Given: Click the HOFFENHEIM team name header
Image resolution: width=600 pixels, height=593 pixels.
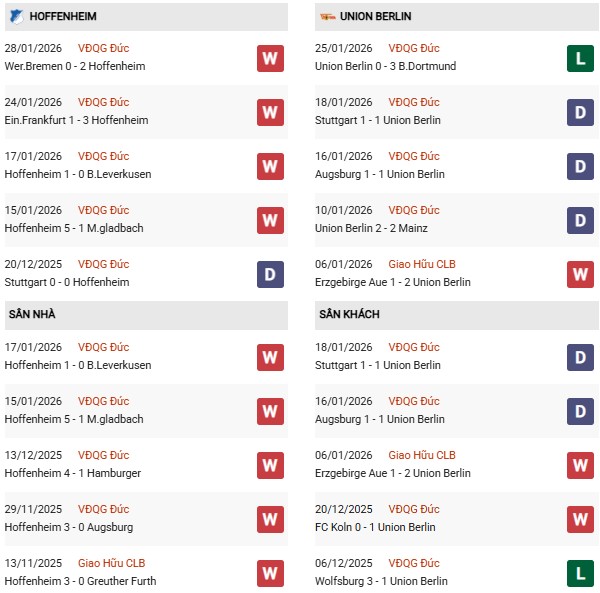Looking at the screenshot, I should pyautogui.click(x=63, y=17).
